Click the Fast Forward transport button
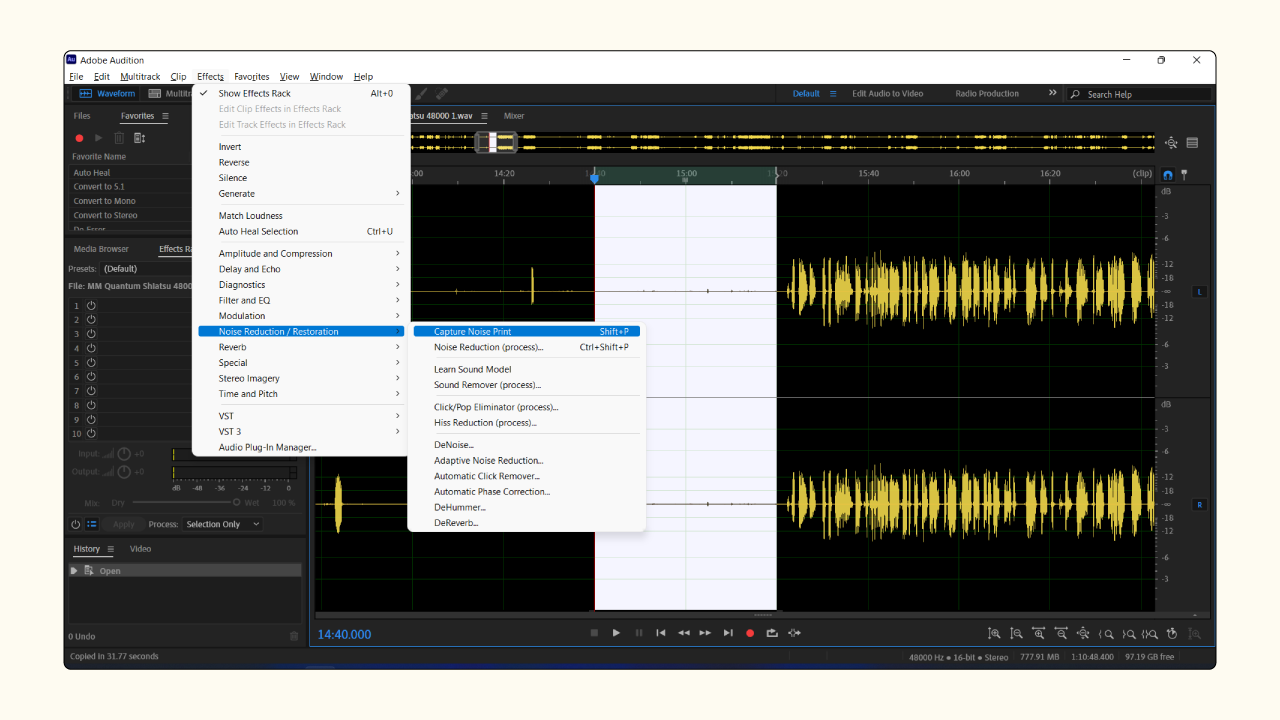Viewport: 1280px width, 720px height. point(706,633)
